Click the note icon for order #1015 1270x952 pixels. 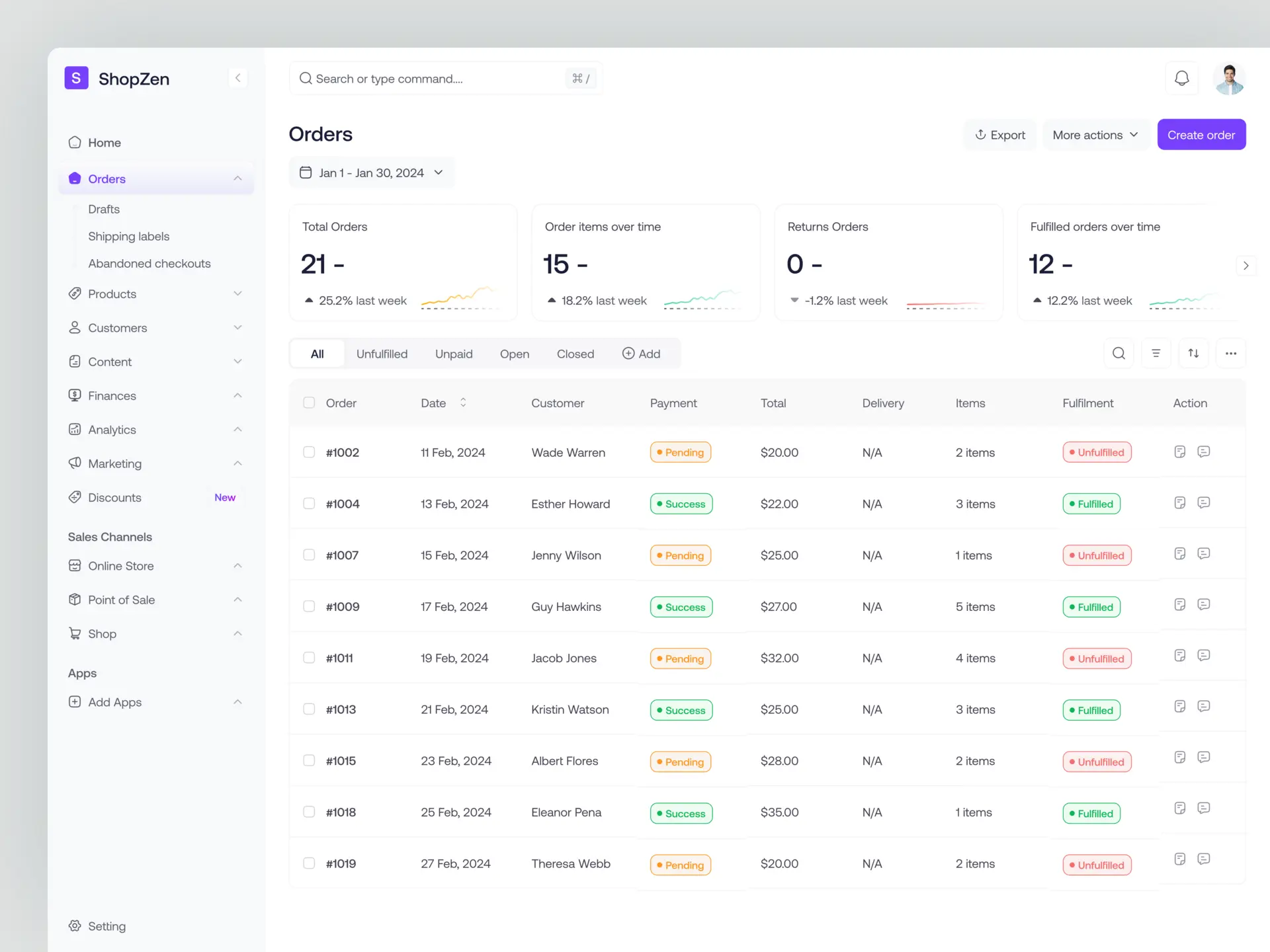pyautogui.click(x=1179, y=757)
